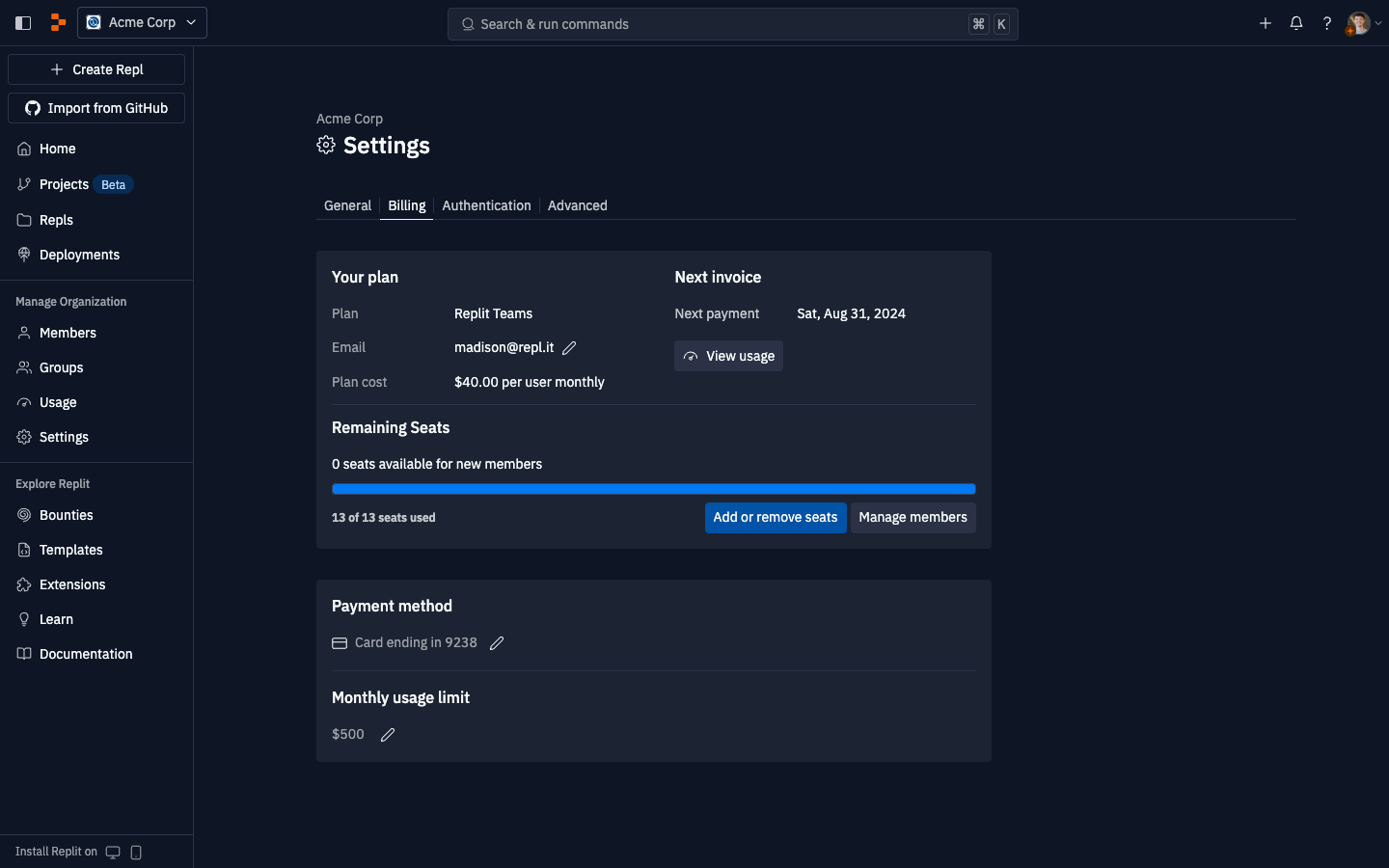Open Usage in sidebar

click(x=96, y=402)
